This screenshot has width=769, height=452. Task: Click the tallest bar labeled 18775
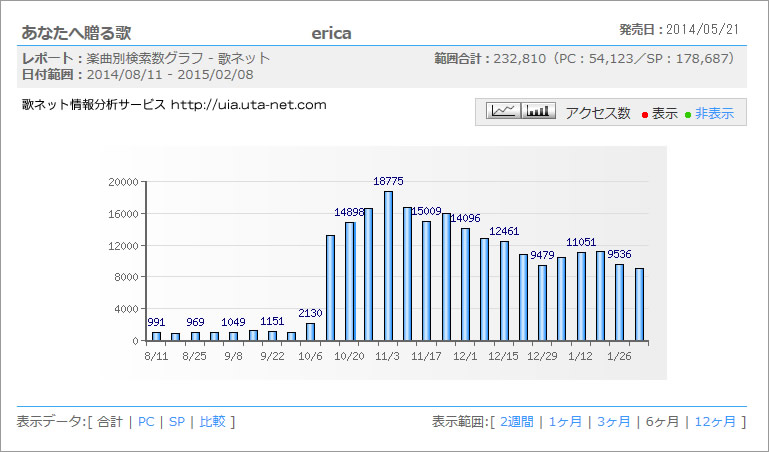pos(388,266)
